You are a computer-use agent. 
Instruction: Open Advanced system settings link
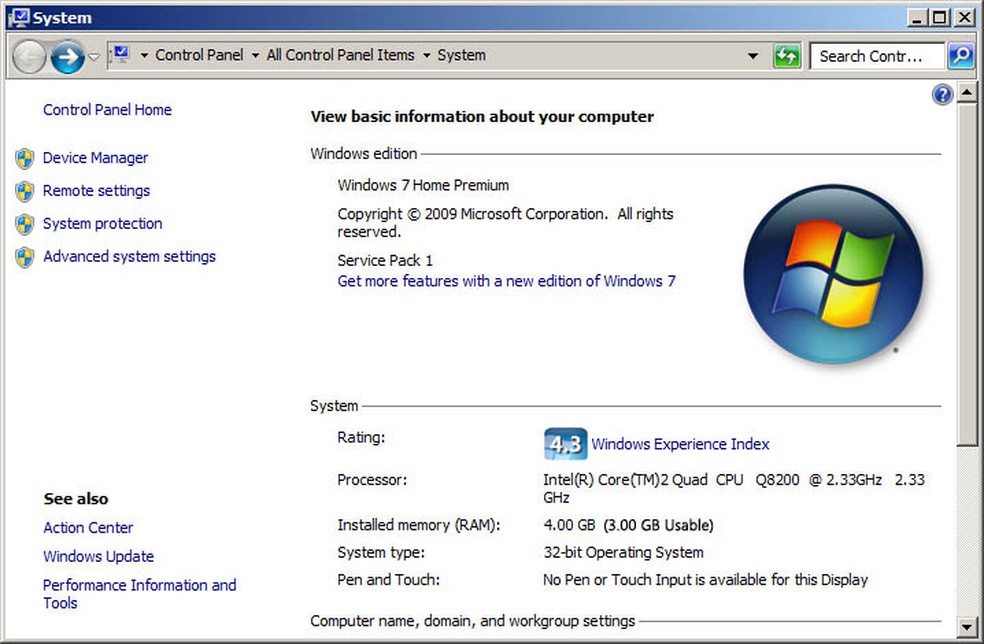pyautogui.click(x=129, y=256)
